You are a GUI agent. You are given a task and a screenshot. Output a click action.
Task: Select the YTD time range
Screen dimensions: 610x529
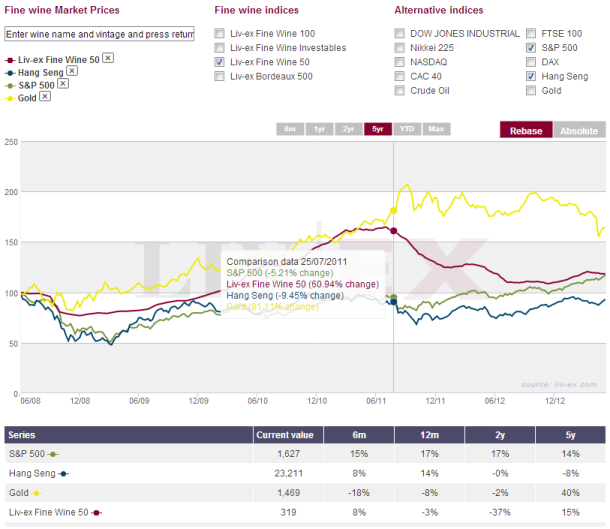pyautogui.click(x=407, y=129)
